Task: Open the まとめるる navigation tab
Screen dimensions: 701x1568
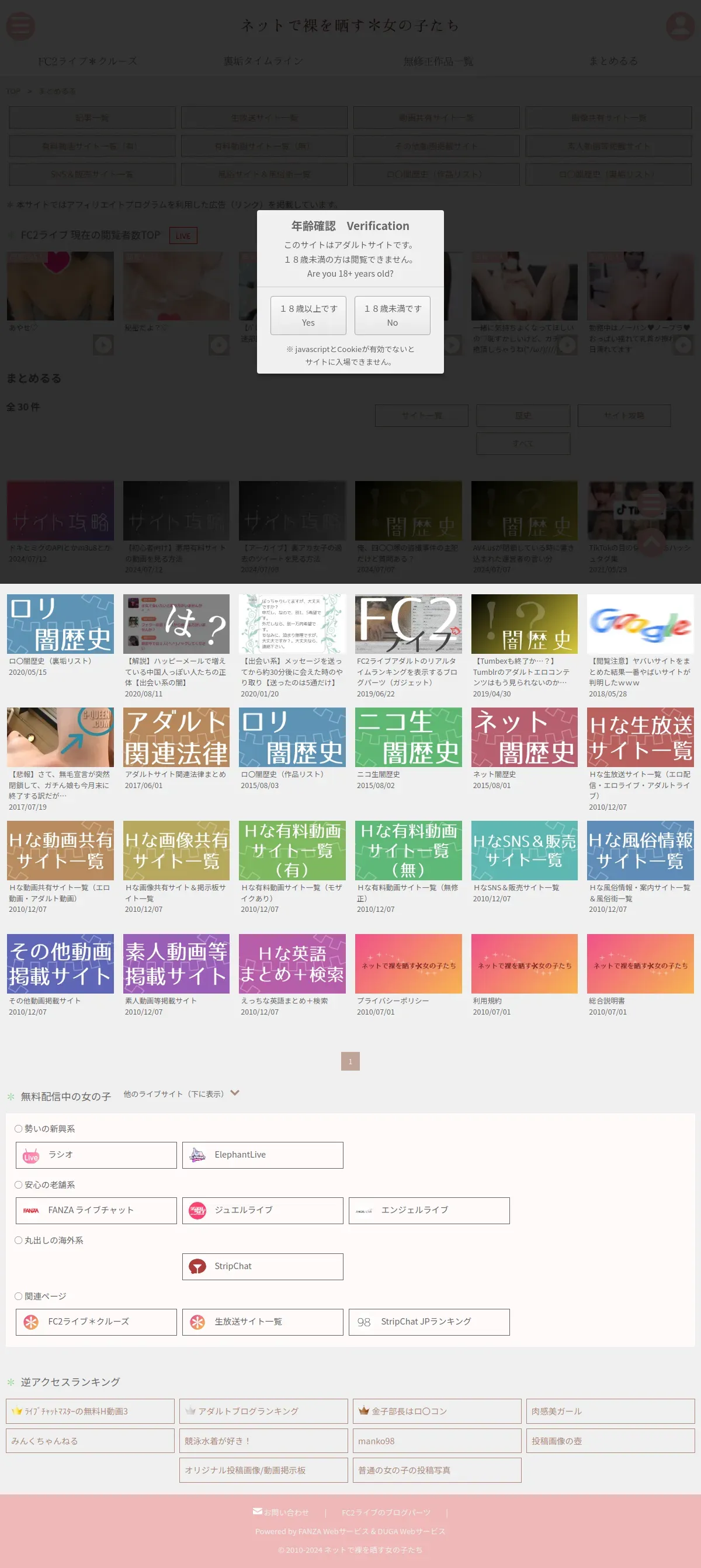Action: tap(613, 61)
